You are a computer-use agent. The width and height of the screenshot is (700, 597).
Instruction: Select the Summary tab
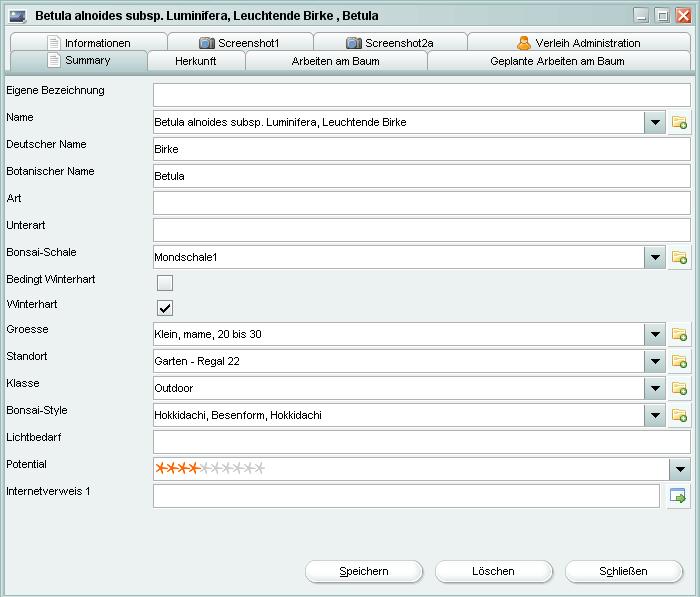click(79, 60)
